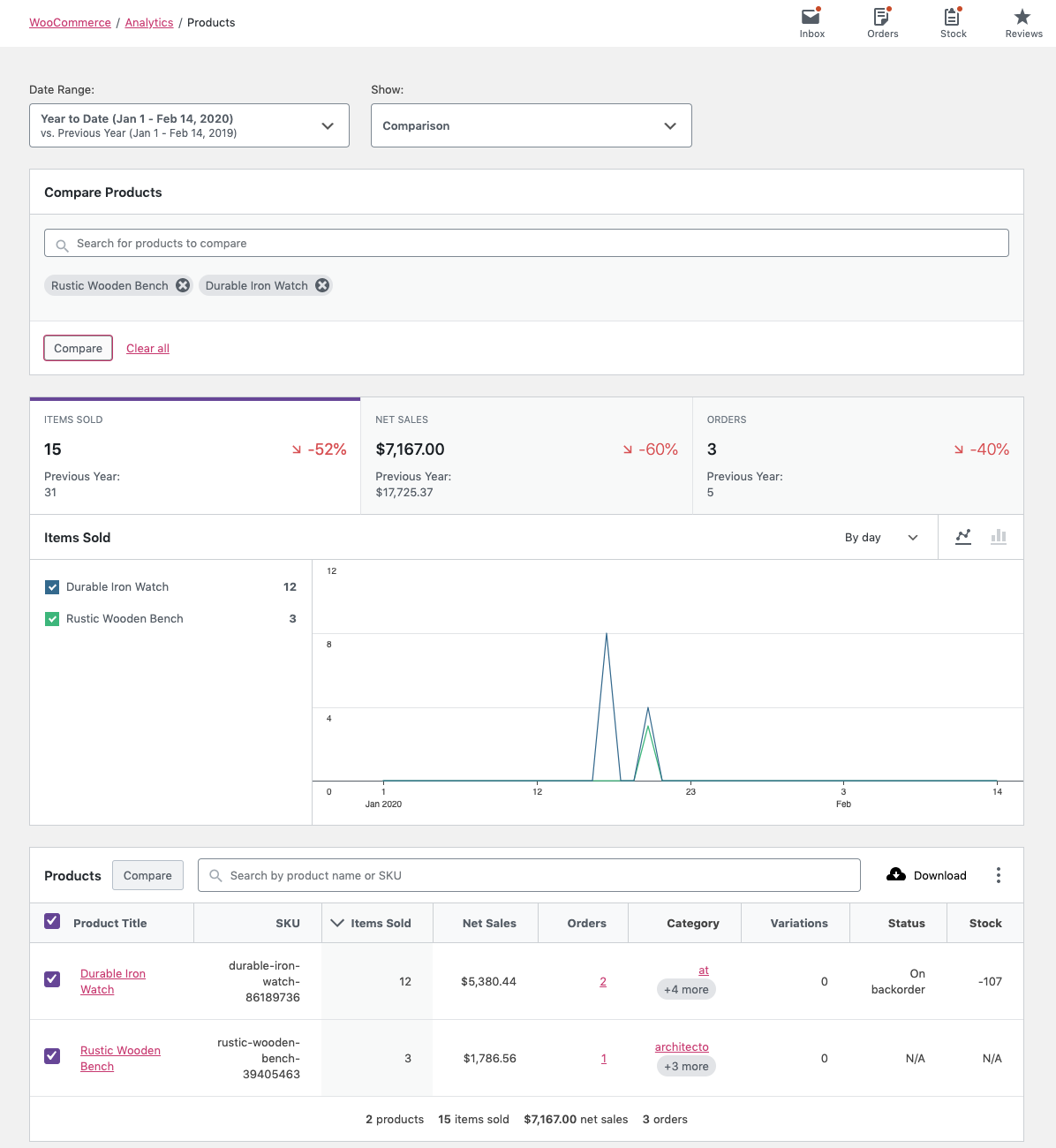Viewport: 1056px width, 1148px height.
Task: Select the line chart view icon
Action: (963, 537)
